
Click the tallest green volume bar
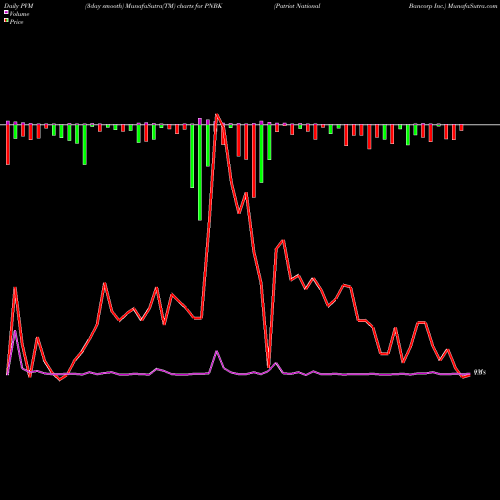(x=200, y=172)
